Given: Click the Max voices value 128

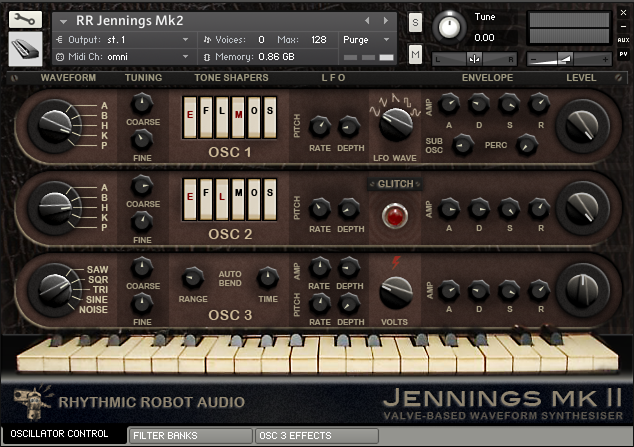Looking at the screenshot, I should point(319,40).
